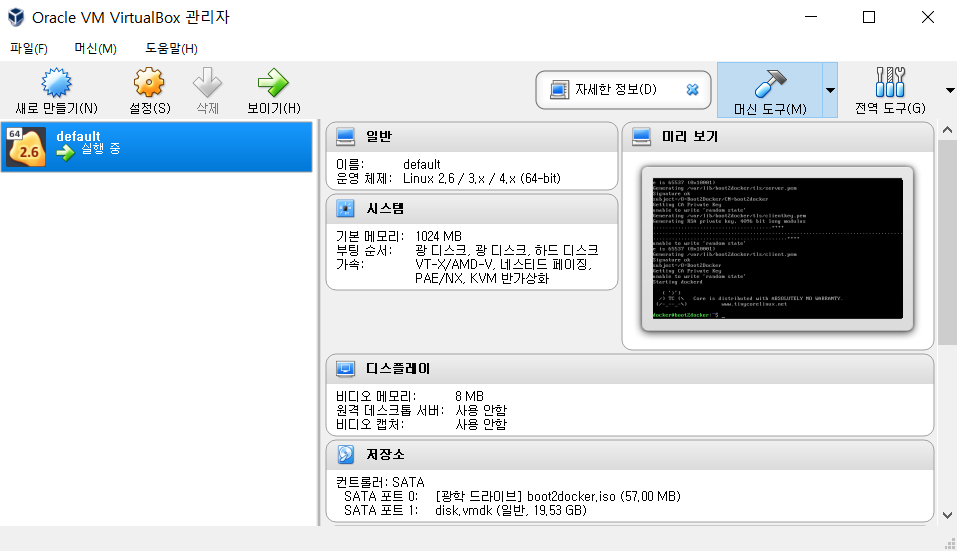Click the details pane vertical scrollbar thumb
The image size is (957, 551).
[947, 242]
